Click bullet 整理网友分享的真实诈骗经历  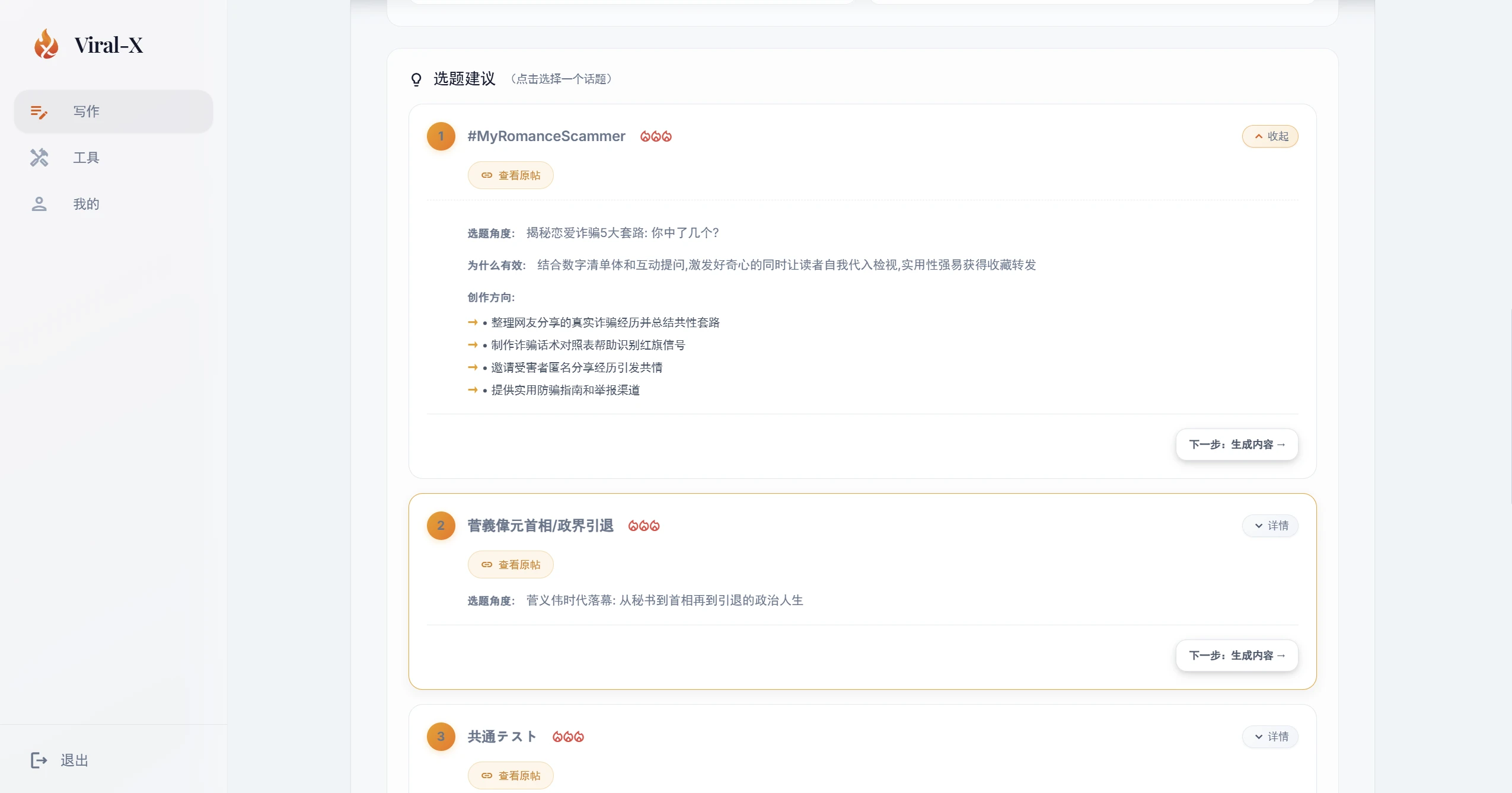(605, 322)
